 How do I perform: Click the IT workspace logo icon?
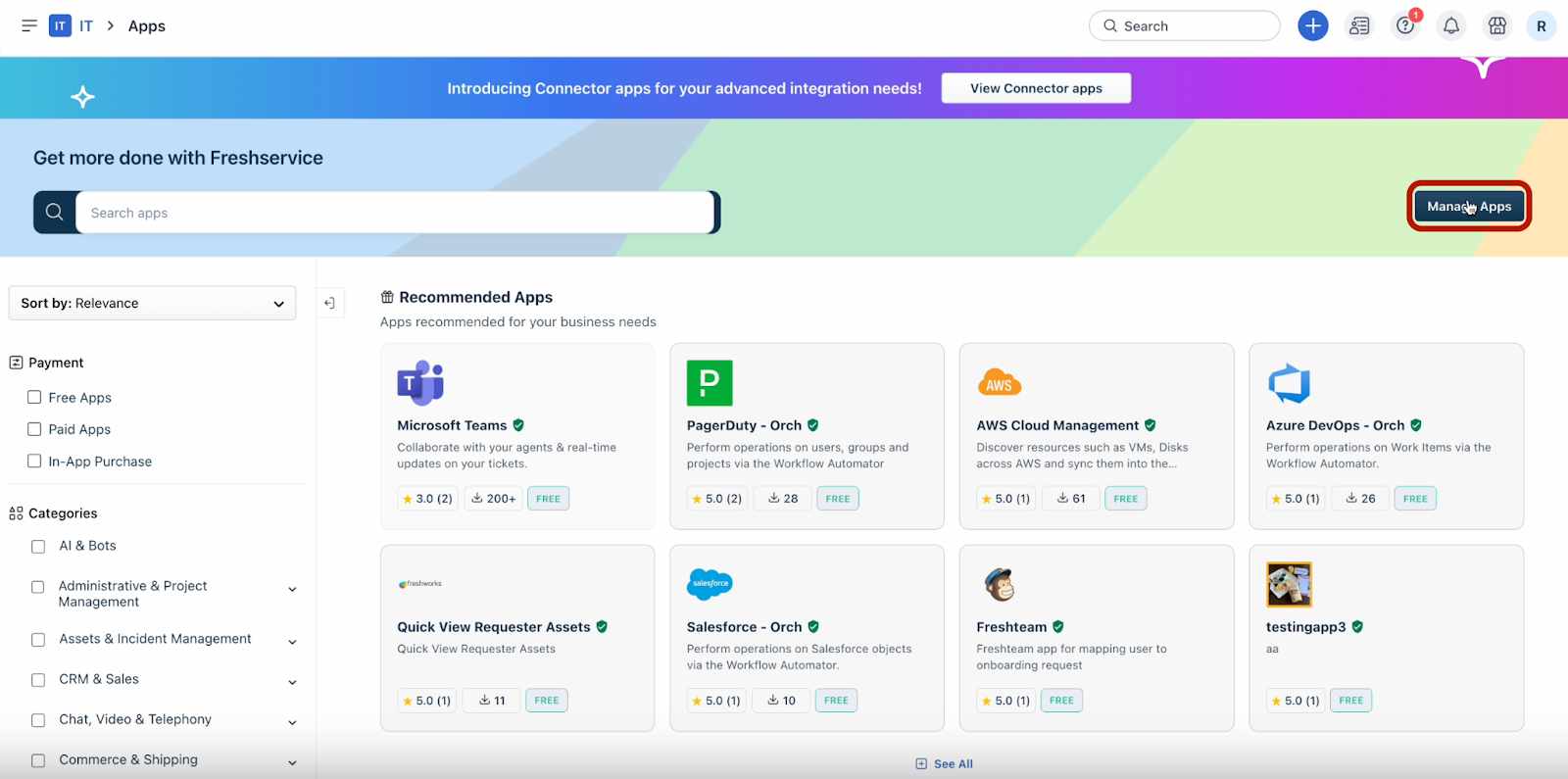coord(60,25)
